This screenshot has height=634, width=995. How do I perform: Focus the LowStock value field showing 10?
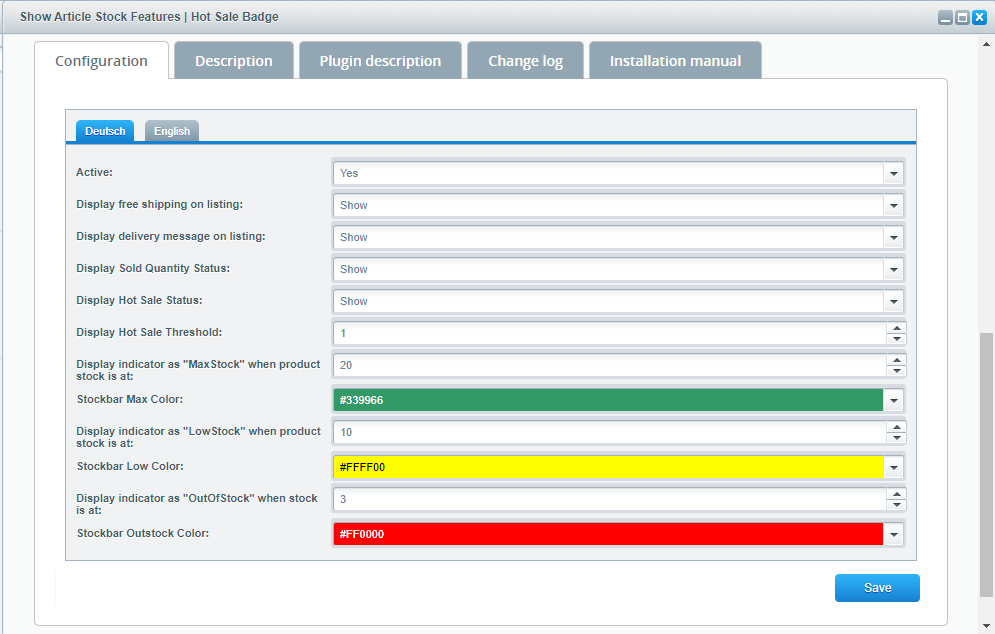tap(610, 432)
